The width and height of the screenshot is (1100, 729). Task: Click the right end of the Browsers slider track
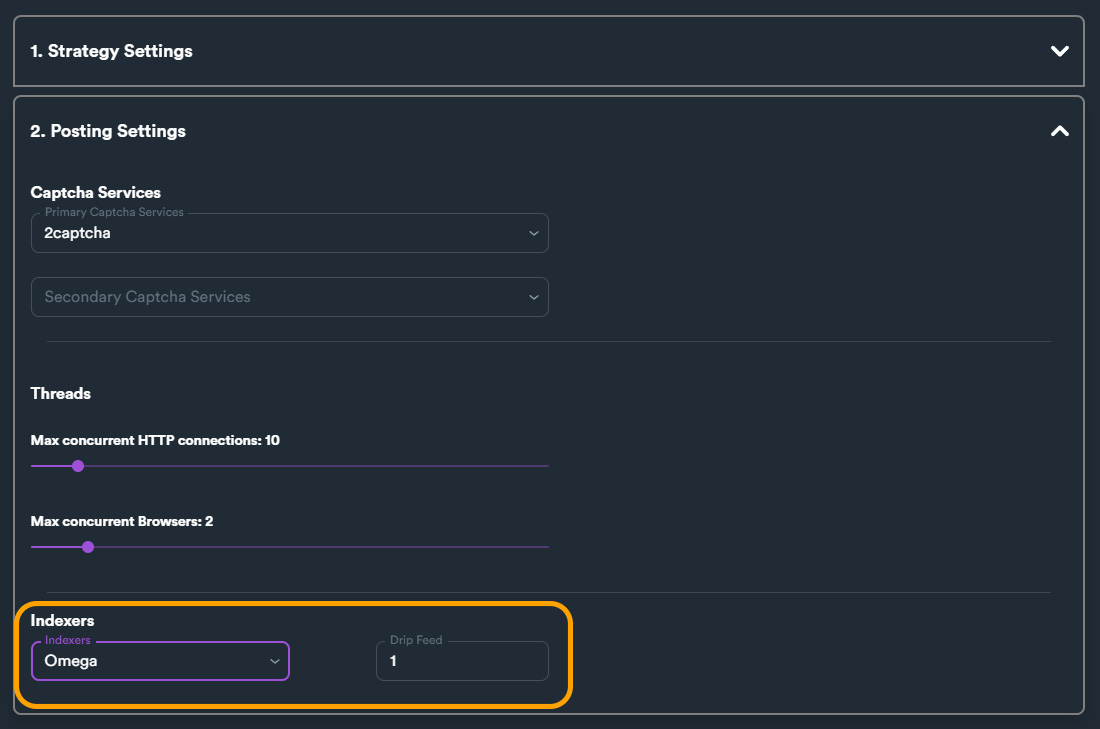544,547
